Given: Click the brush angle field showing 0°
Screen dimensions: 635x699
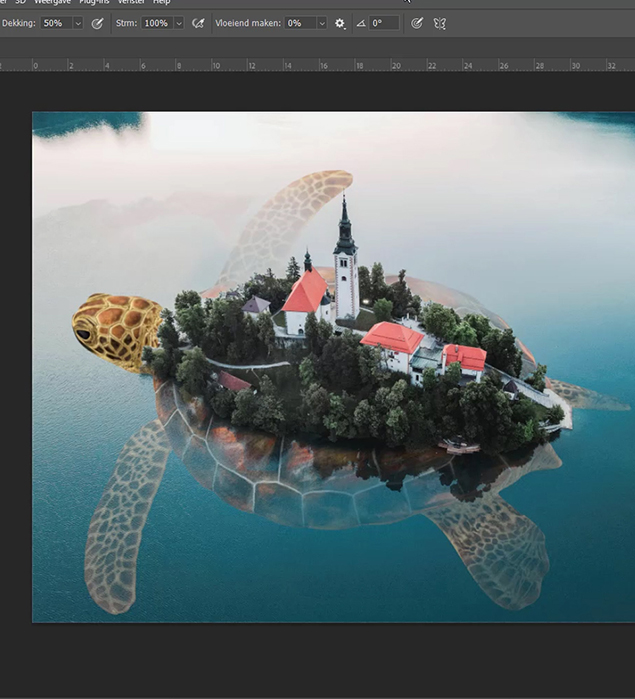Looking at the screenshot, I should click(384, 23).
